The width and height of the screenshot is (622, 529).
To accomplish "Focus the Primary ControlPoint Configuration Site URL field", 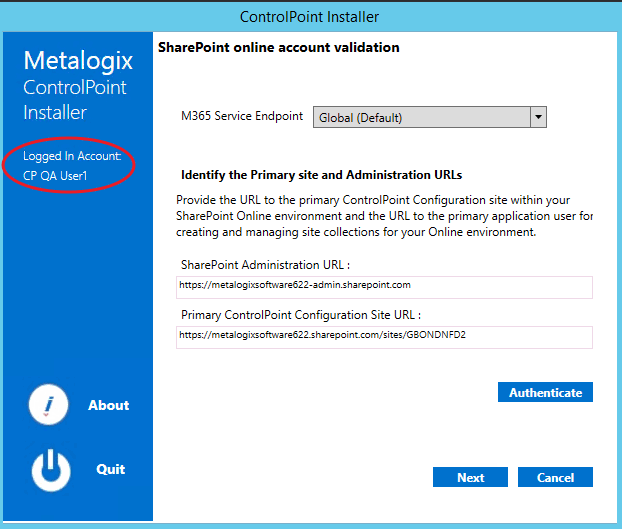I will (x=384, y=336).
